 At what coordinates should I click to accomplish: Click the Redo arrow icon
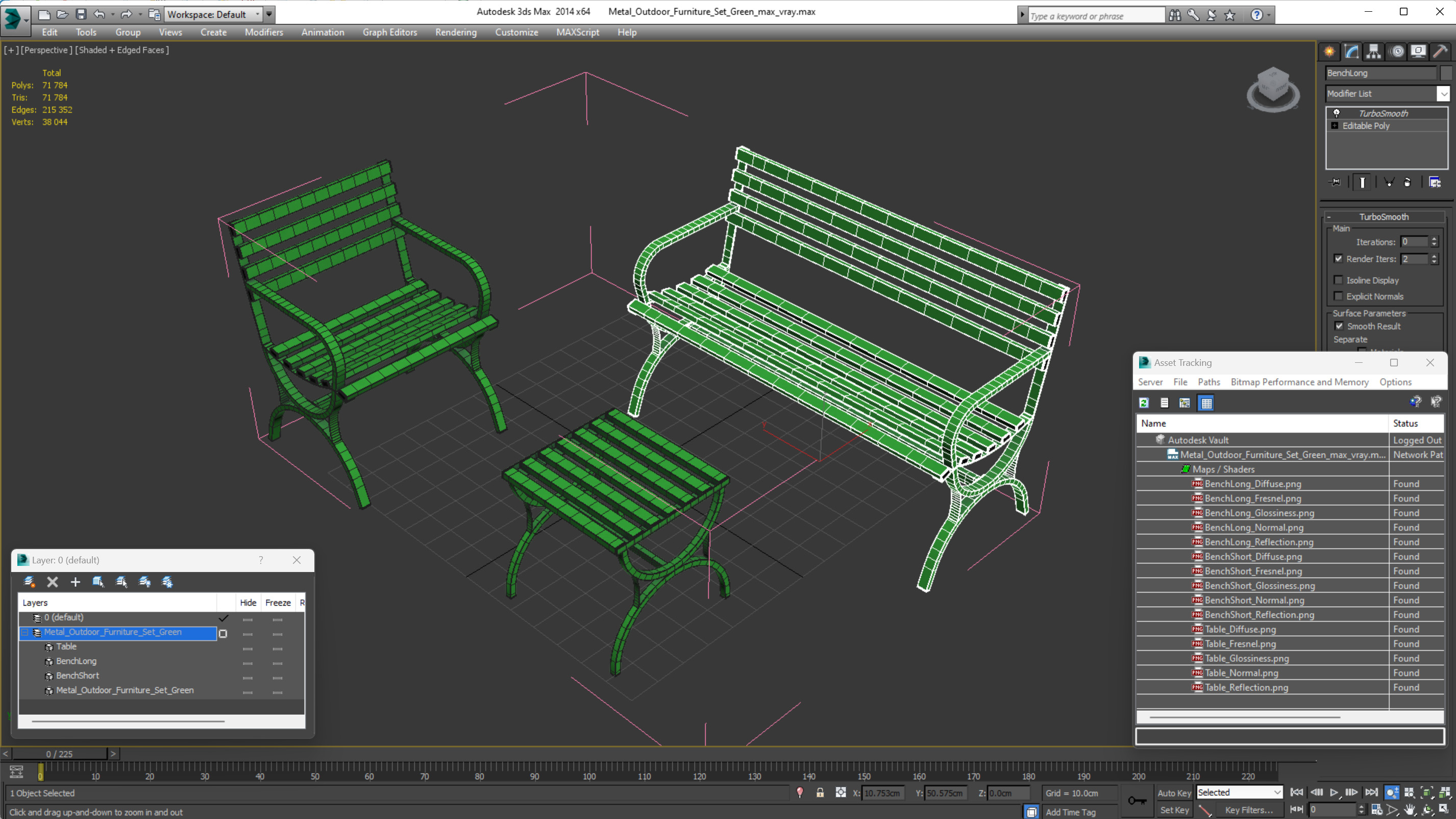click(126, 14)
